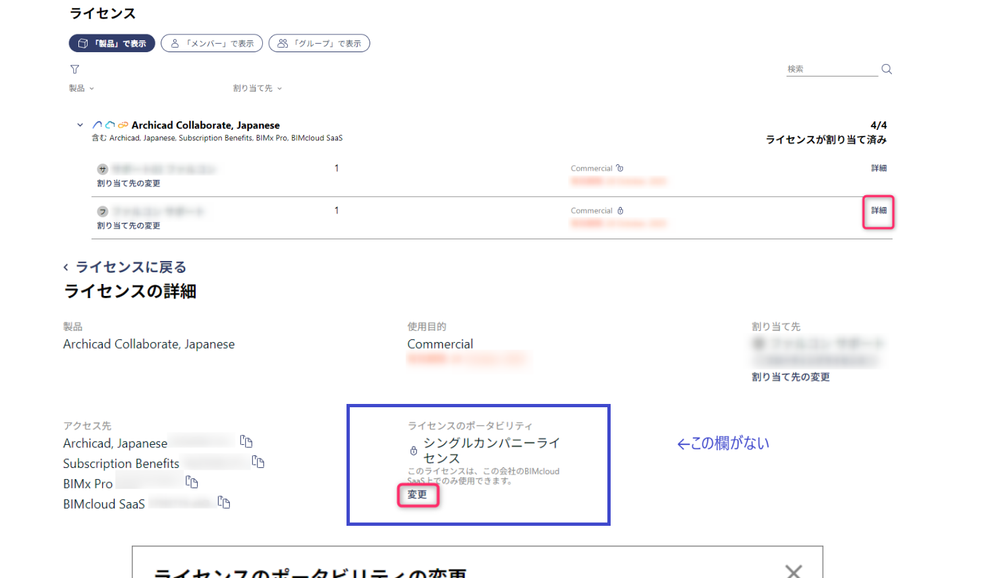Go back via ライセンスに戻る
The width and height of the screenshot is (998, 578).
125,267
